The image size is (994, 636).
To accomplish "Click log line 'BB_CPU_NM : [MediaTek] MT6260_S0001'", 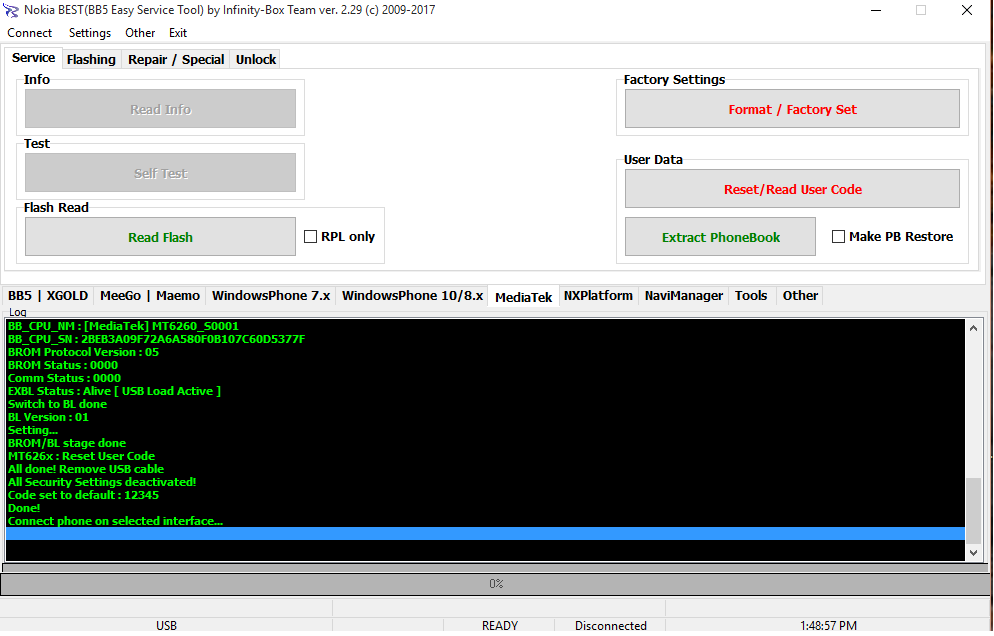I will point(123,326).
